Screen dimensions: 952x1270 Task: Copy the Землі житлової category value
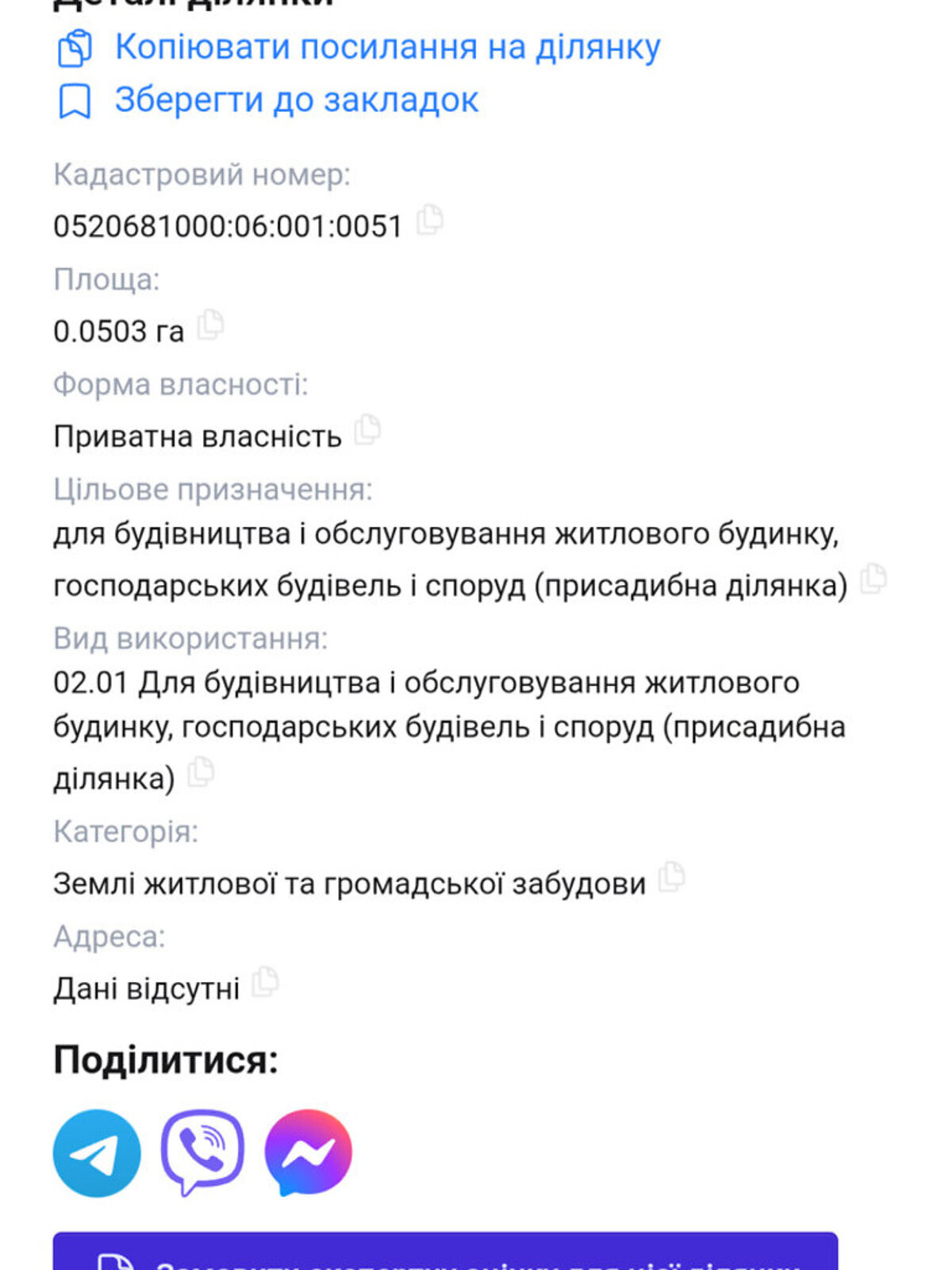(672, 877)
